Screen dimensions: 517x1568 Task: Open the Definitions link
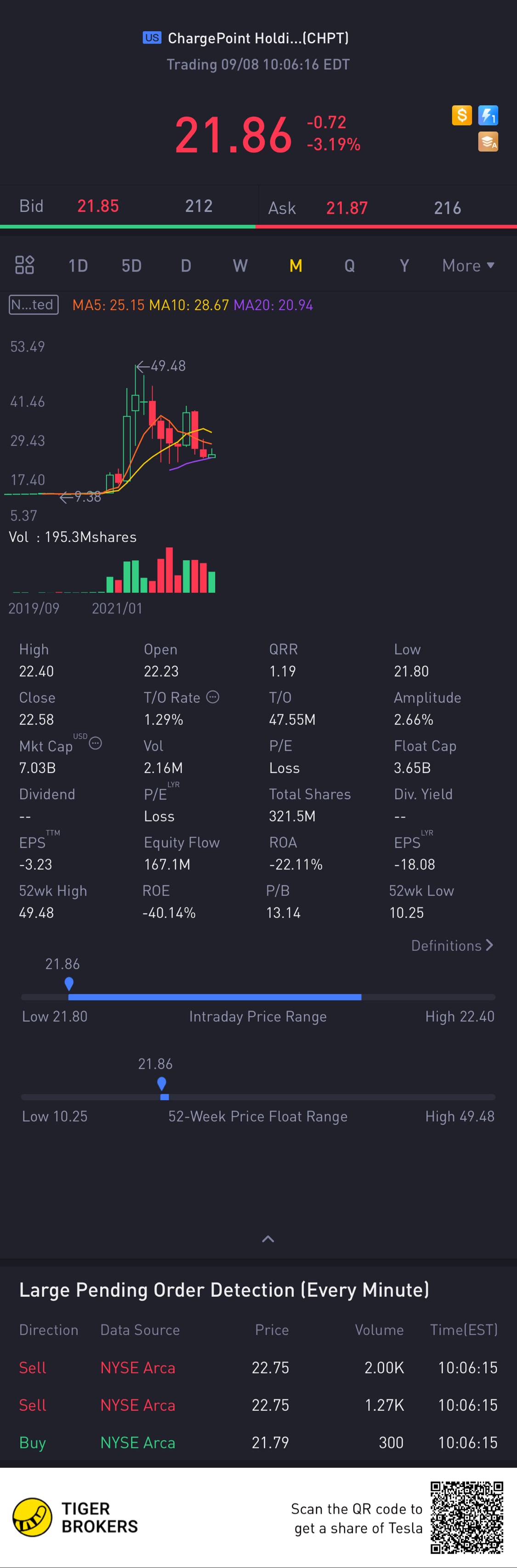point(452,945)
